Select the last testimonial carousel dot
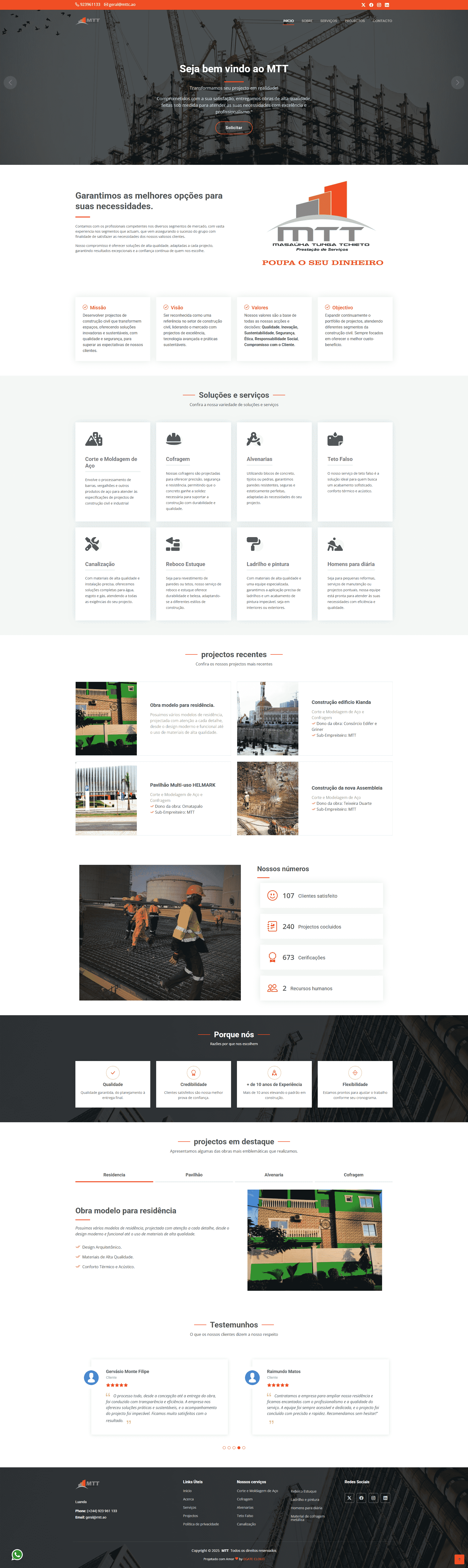The width and height of the screenshot is (468, 1568). pos(244,1447)
